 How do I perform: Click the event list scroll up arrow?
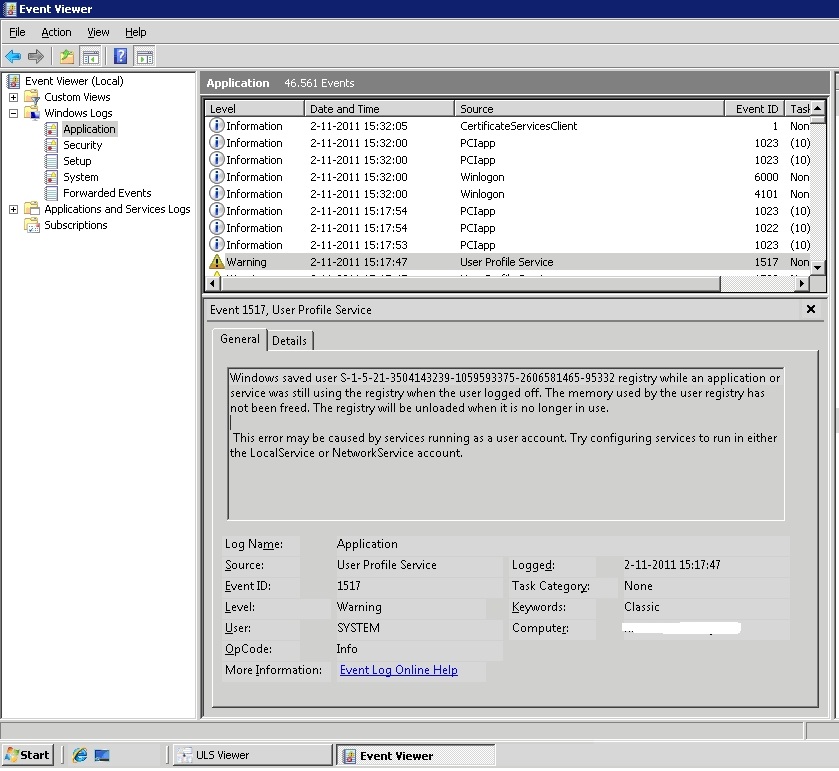point(818,108)
